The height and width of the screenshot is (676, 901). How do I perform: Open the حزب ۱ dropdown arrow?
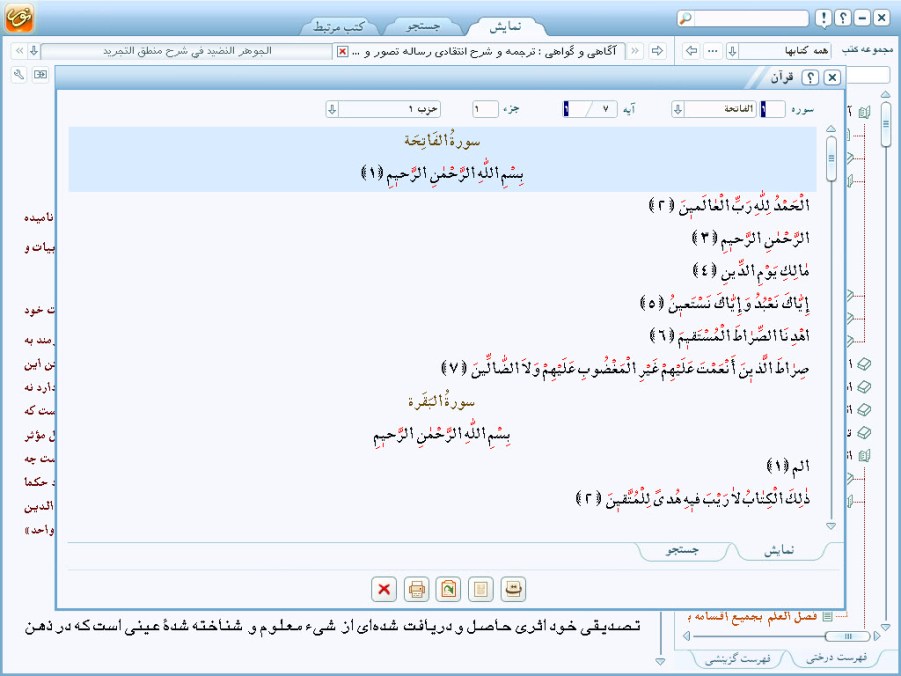pyautogui.click(x=332, y=109)
